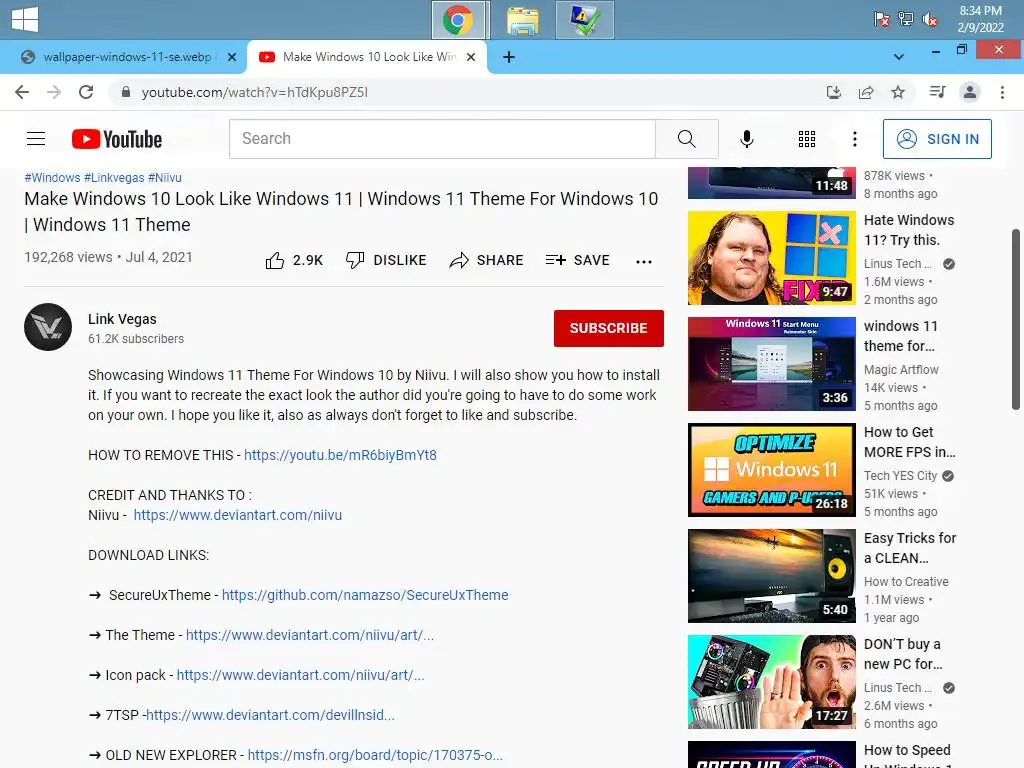This screenshot has height=768, width=1024.
Task: Open the OLD NEW EXPLORER msfn link
Action: (x=375, y=755)
